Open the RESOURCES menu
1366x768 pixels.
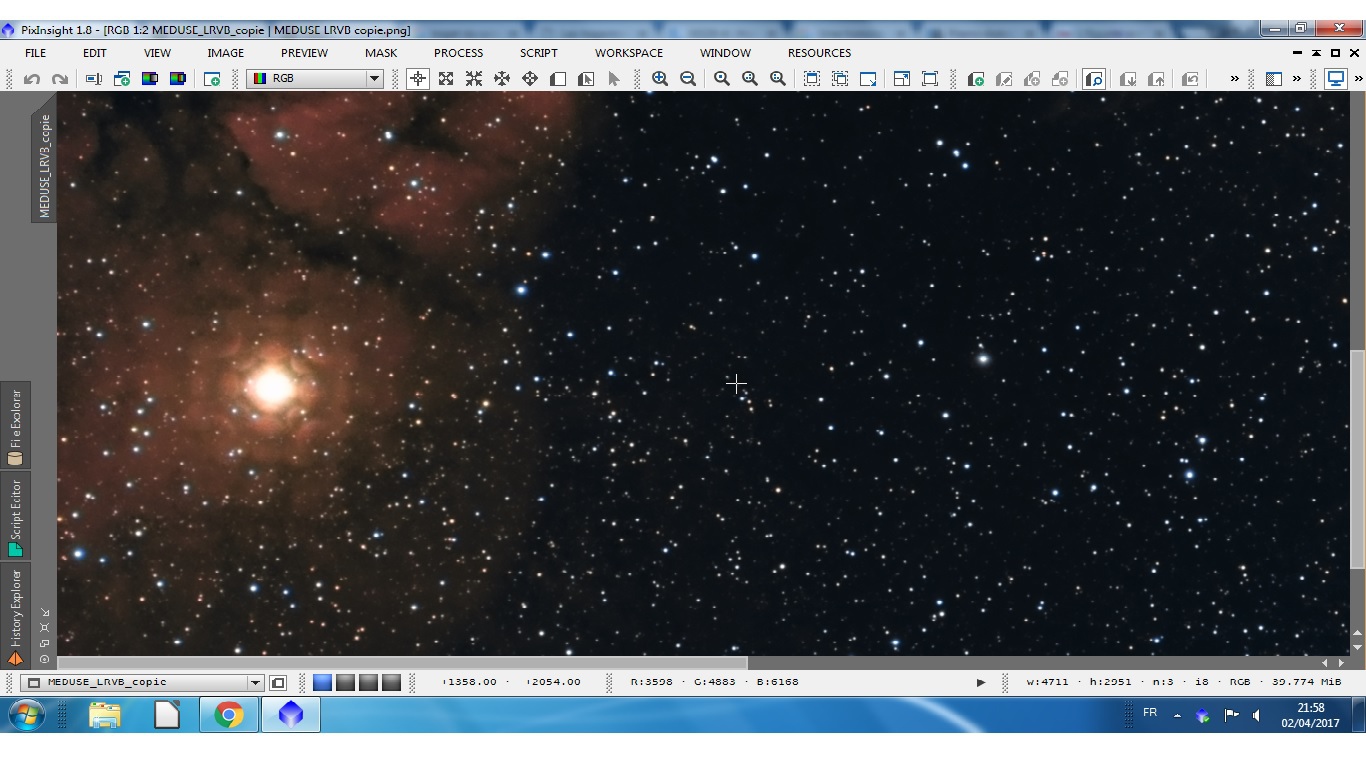click(x=819, y=53)
